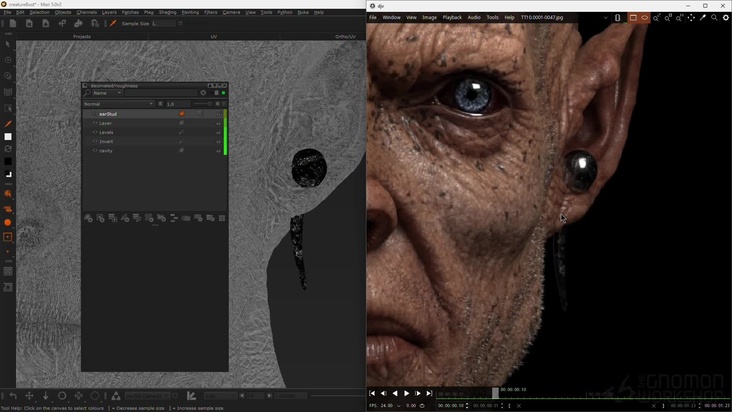This screenshot has width=732, height=412.
Task: Select the arrow Select tool in Mari's left toolbar
Action: pyautogui.click(x=7, y=44)
